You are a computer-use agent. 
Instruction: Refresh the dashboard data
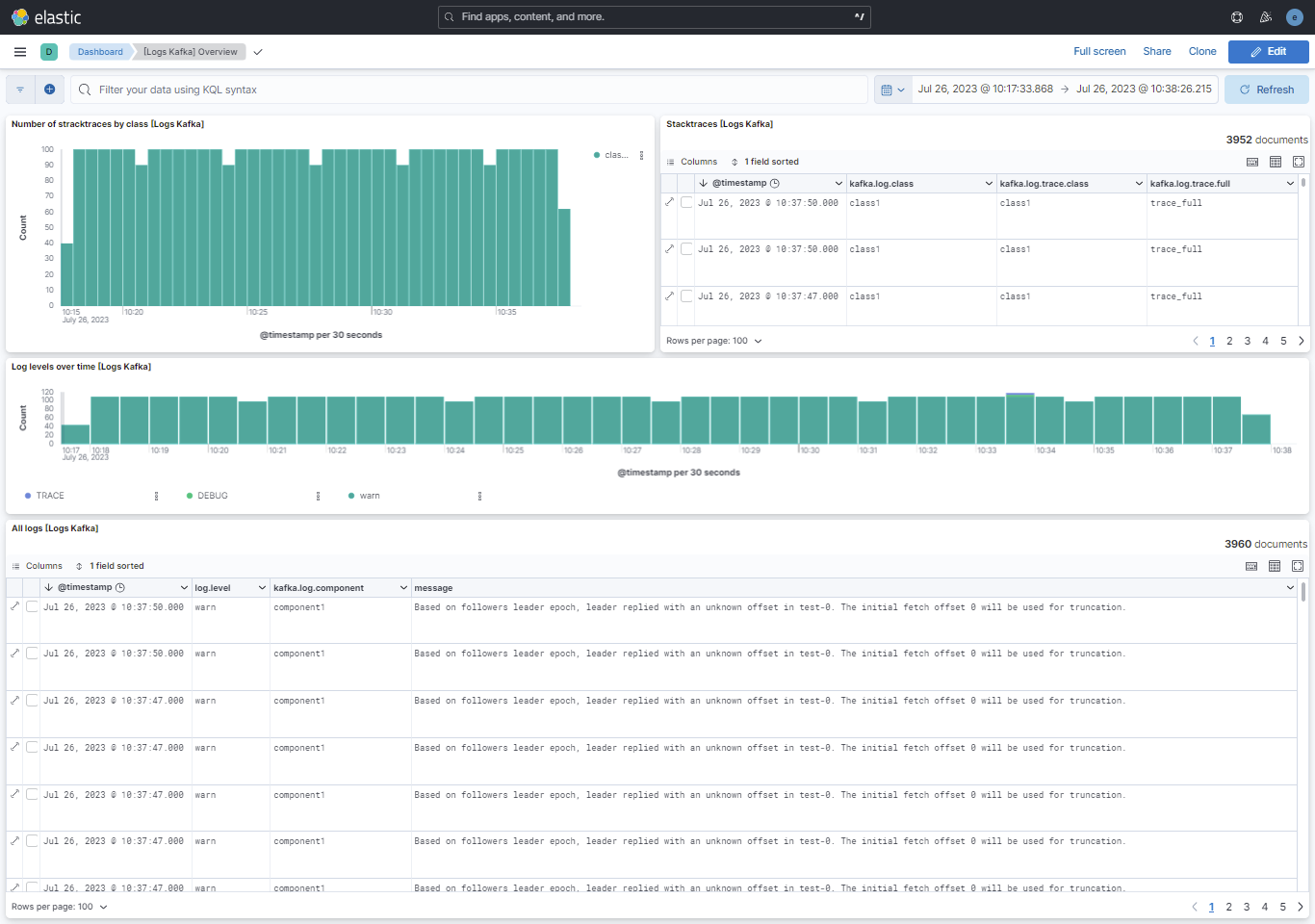[x=1267, y=90]
